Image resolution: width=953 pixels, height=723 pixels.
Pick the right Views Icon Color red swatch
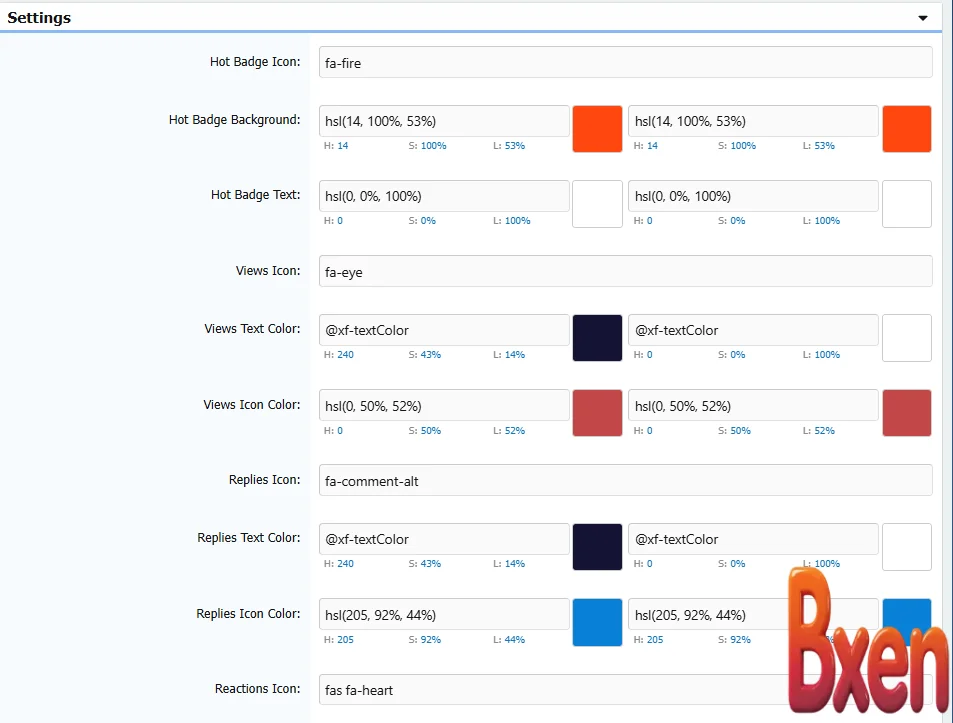[x=906, y=413]
